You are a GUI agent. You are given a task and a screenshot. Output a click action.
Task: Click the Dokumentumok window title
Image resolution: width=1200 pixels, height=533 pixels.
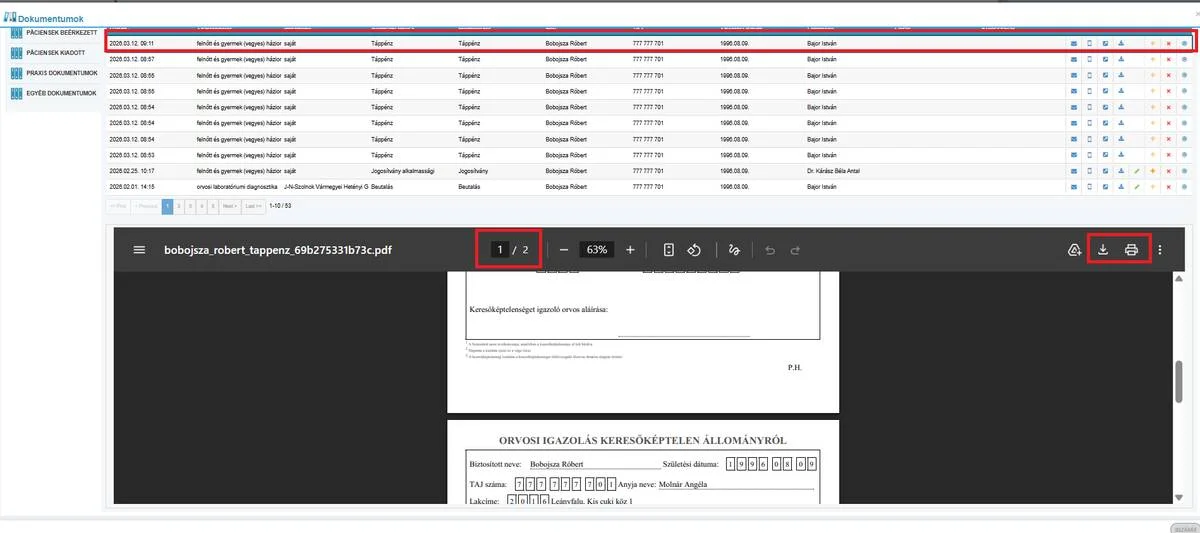(x=51, y=19)
